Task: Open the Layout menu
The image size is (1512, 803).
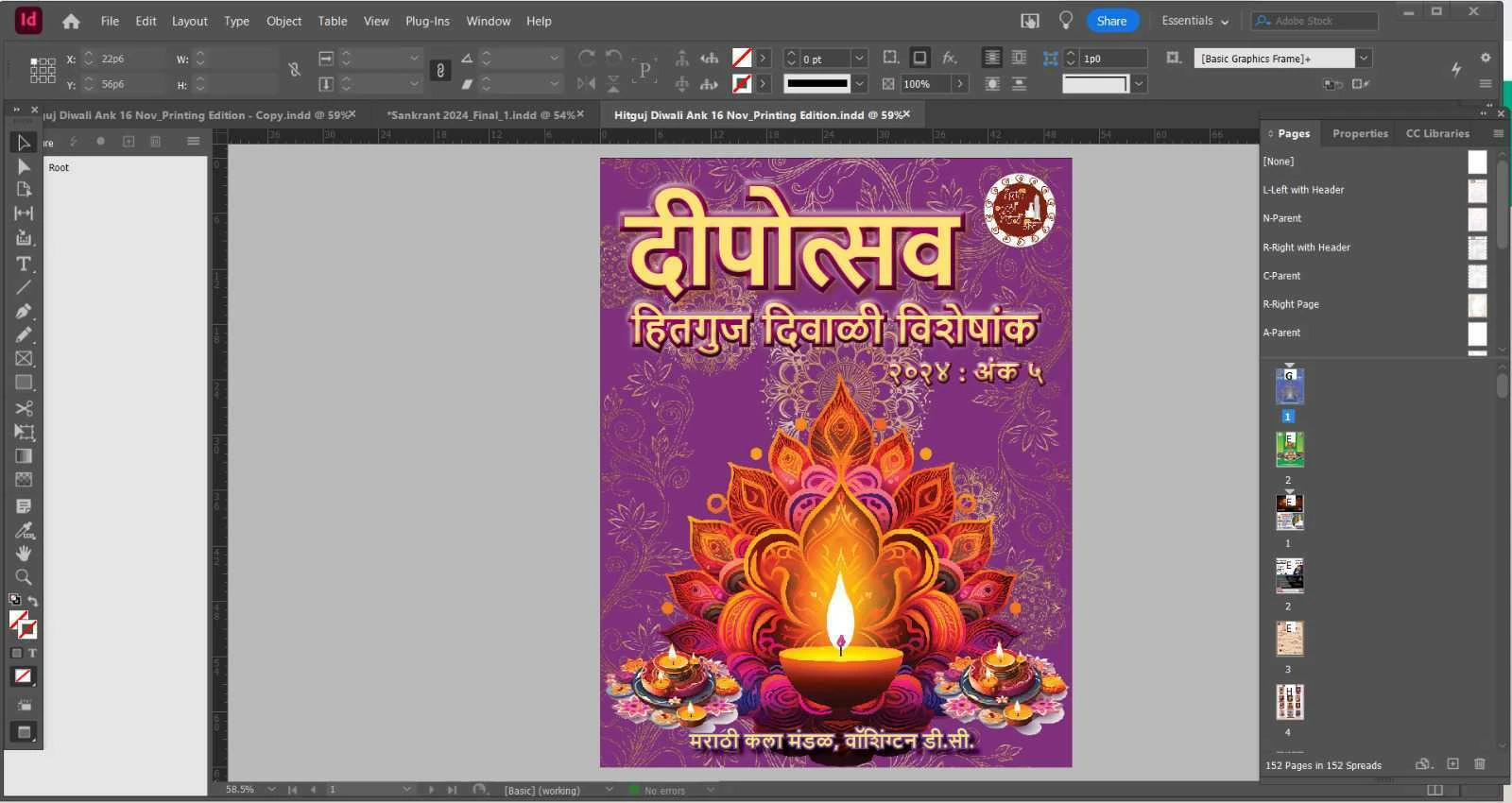Action: tap(189, 21)
